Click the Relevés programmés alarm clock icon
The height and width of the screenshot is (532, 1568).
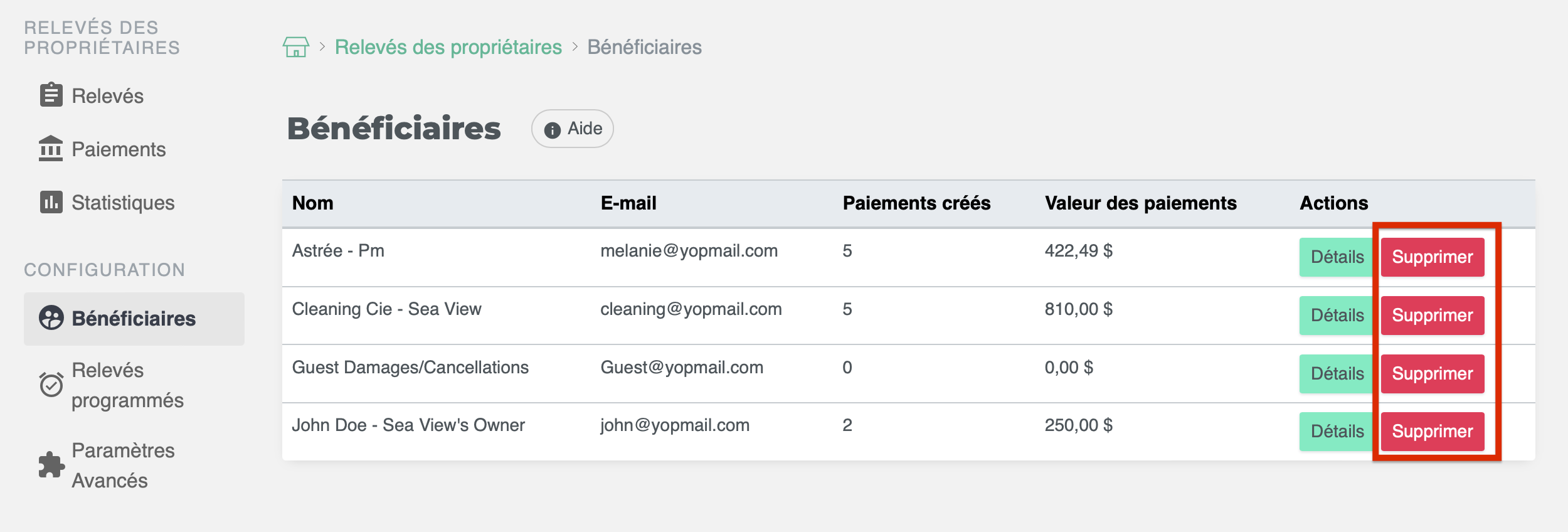click(x=51, y=385)
